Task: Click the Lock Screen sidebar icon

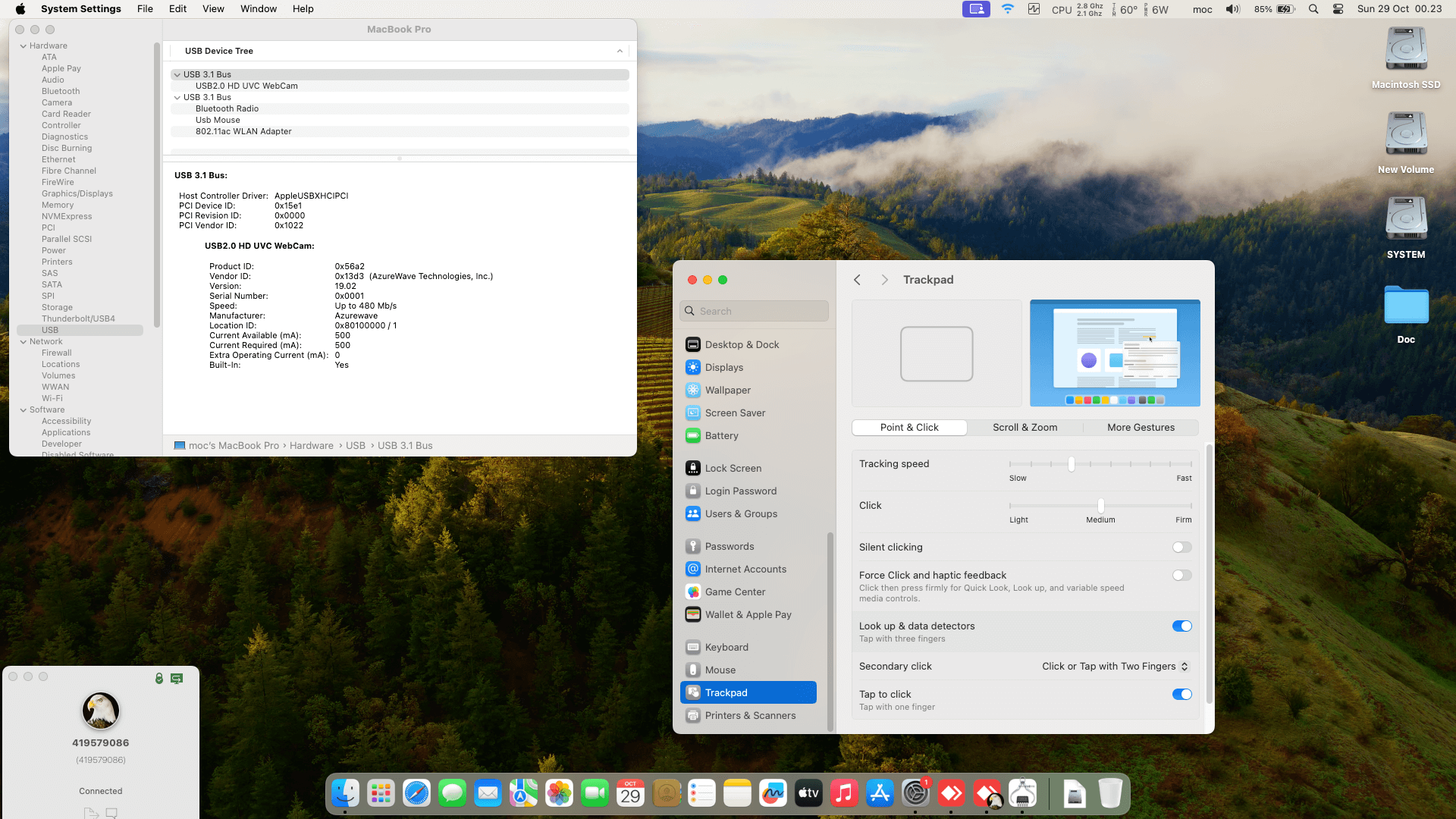Action: coord(692,468)
